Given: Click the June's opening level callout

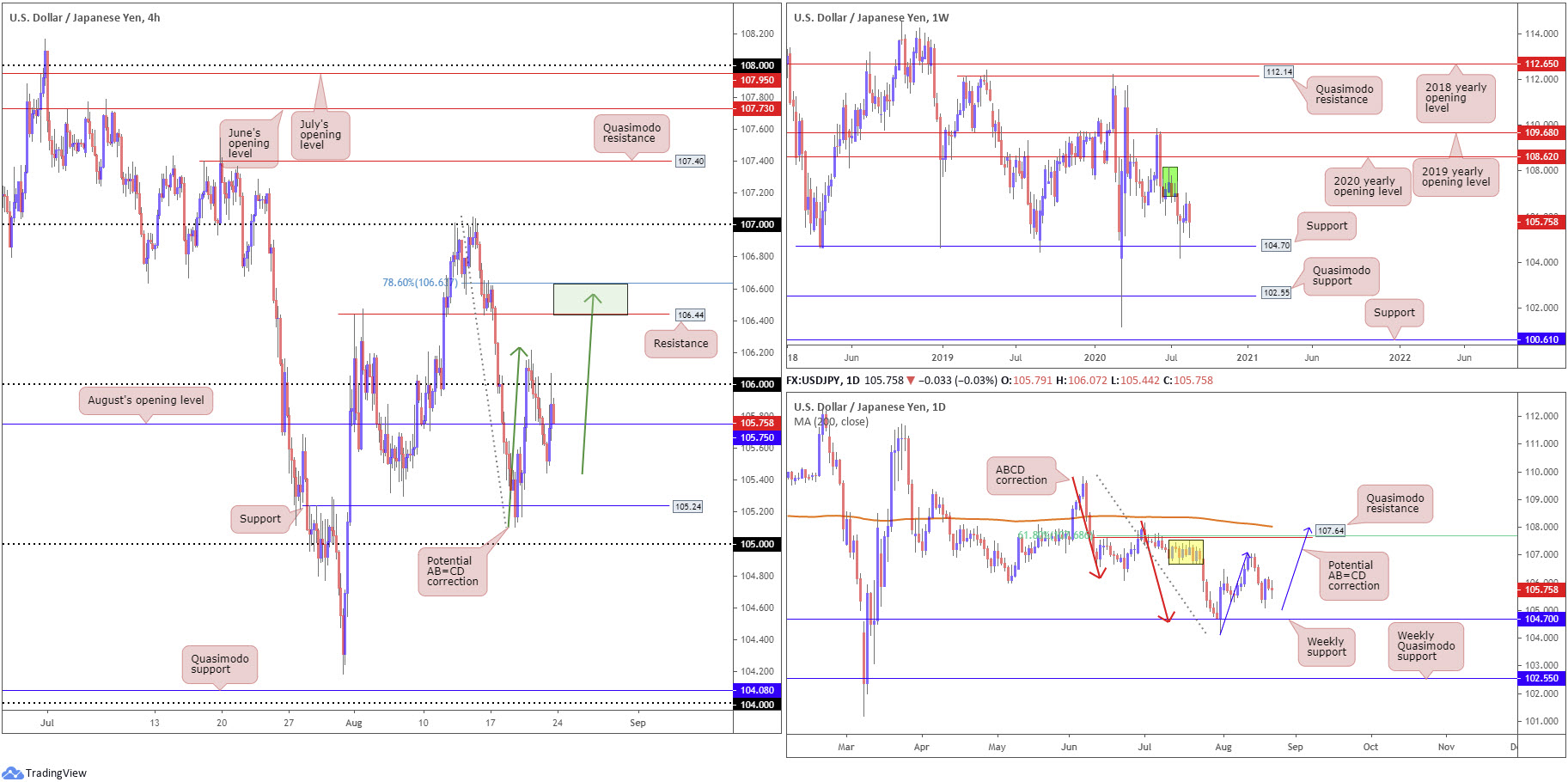Looking at the screenshot, I should (248, 144).
